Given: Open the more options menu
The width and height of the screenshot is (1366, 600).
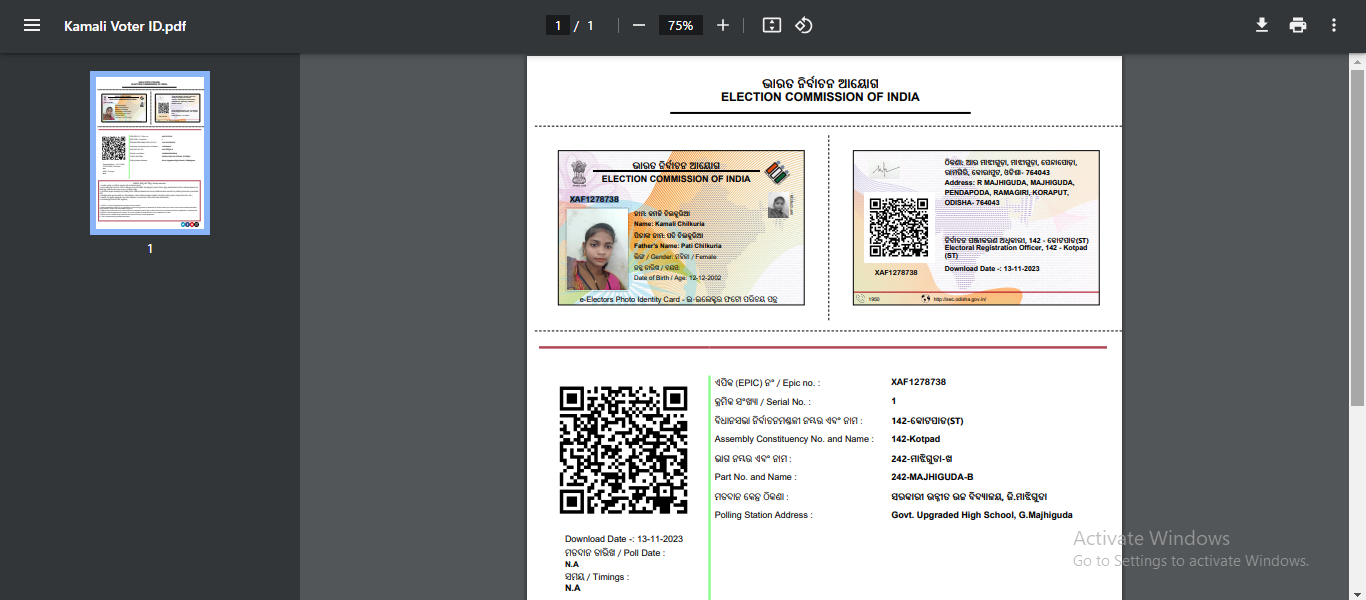Looking at the screenshot, I should point(1334,24).
